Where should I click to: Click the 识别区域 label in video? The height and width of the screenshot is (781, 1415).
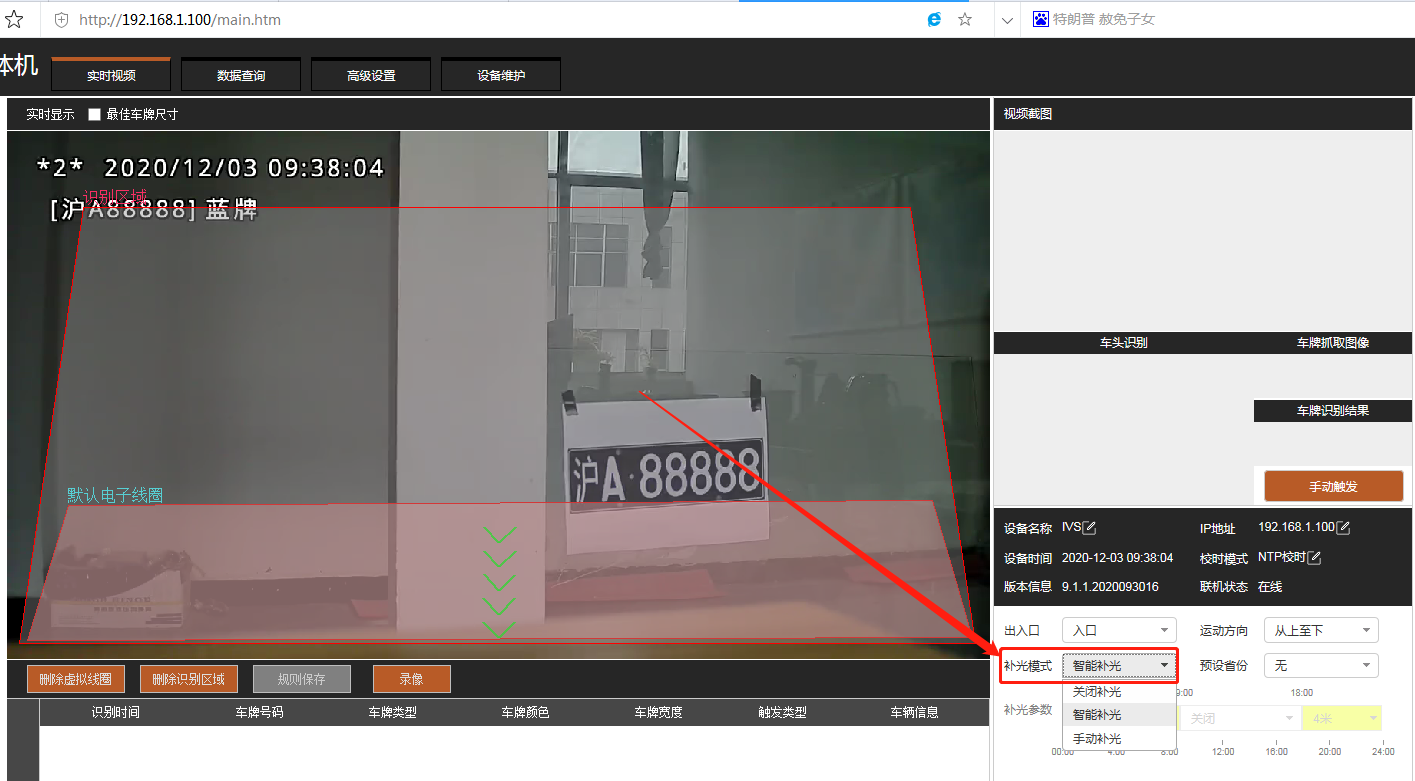[x=115, y=196]
